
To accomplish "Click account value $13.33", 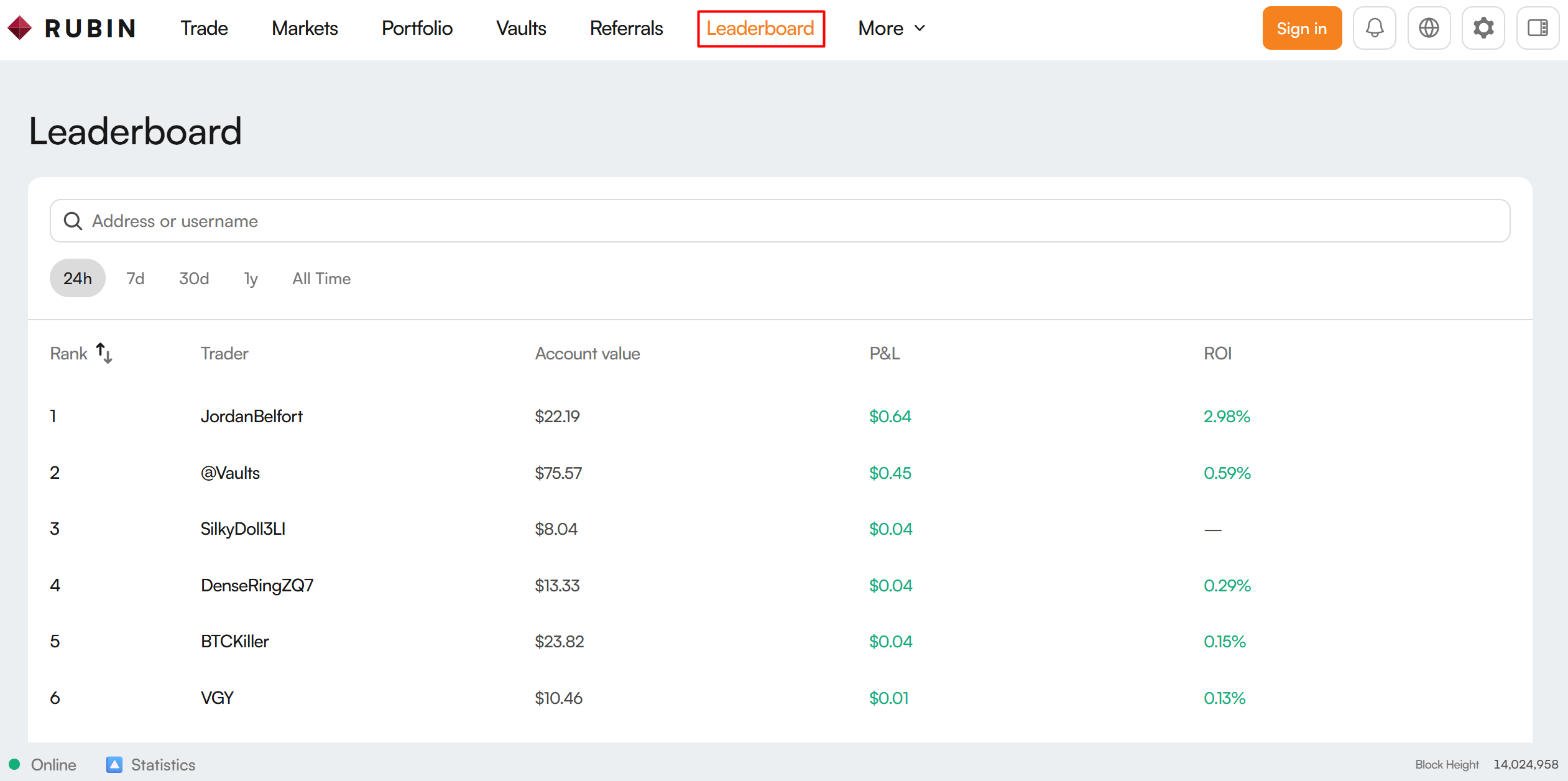I will [x=557, y=585].
